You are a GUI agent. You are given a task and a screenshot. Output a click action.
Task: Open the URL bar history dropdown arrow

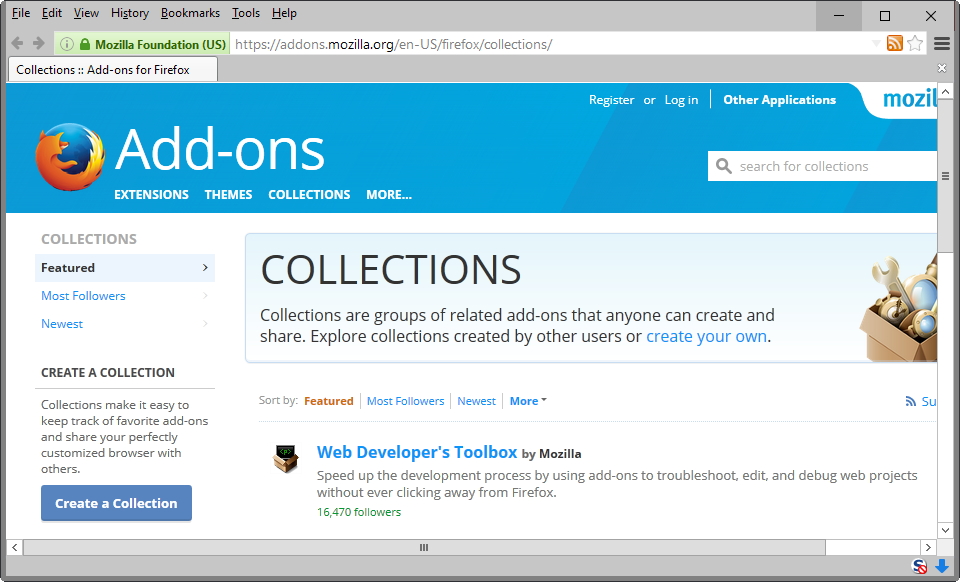pos(876,43)
